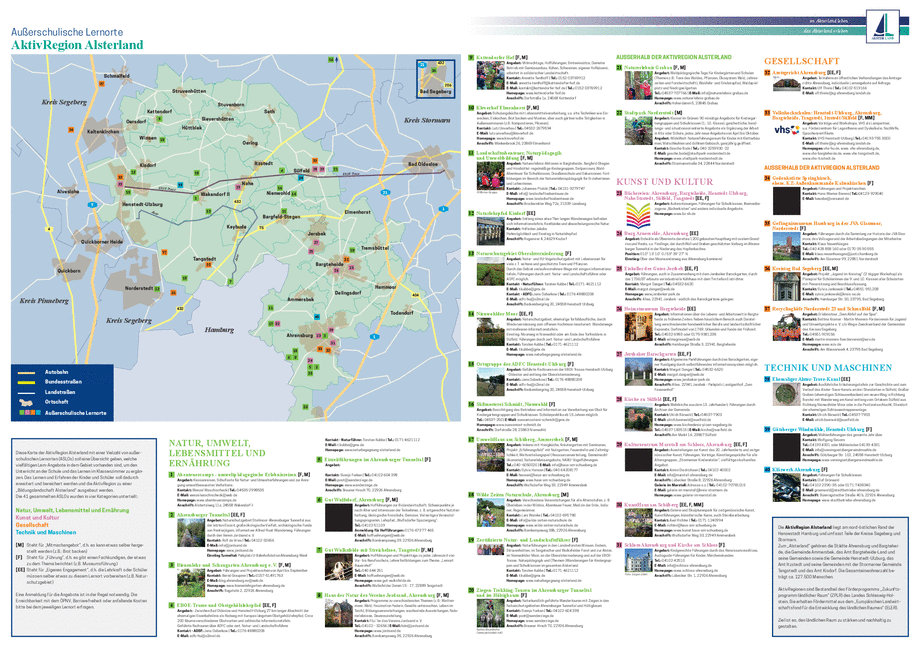Click the orange number 32 square by Amtsgericht Ahrensburg
This screenshot has height=651, width=920.
click(767, 73)
